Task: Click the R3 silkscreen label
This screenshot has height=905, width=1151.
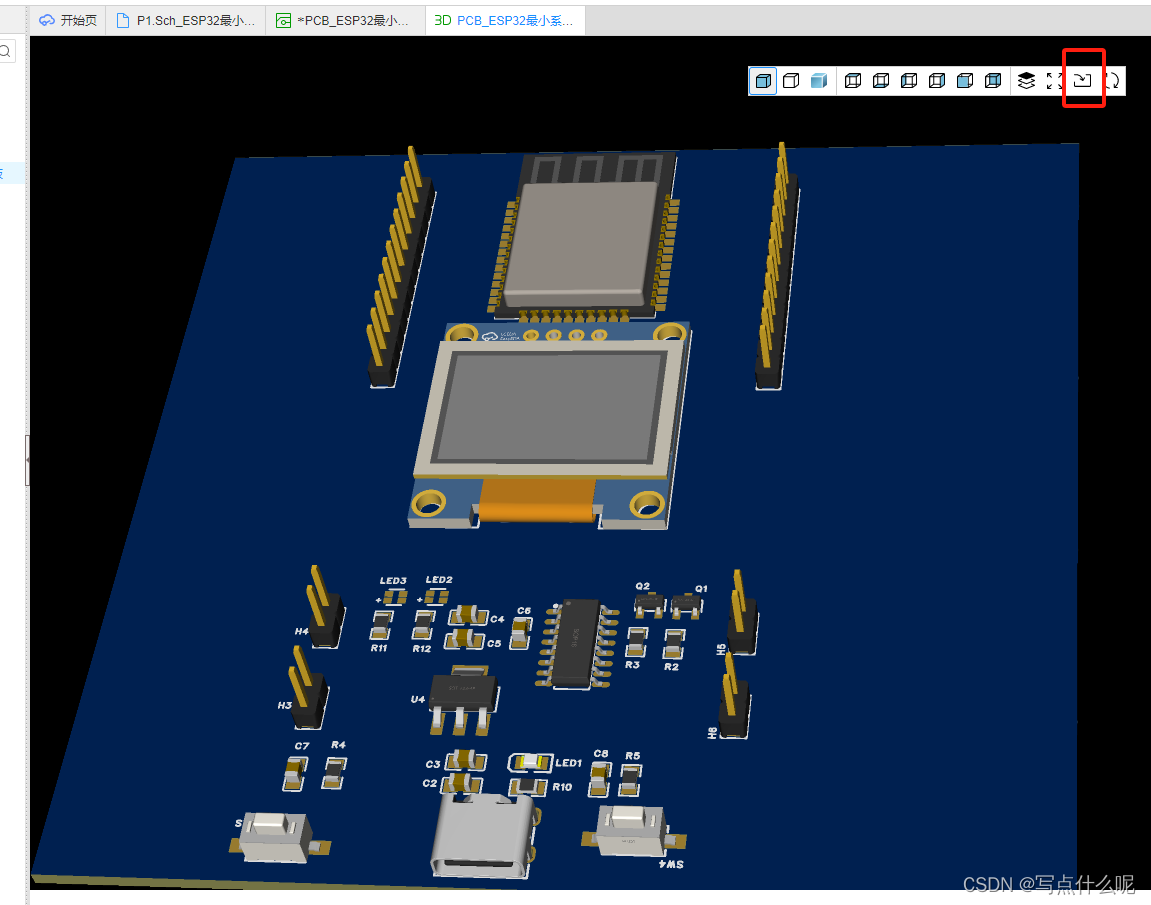Action: click(632, 664)
